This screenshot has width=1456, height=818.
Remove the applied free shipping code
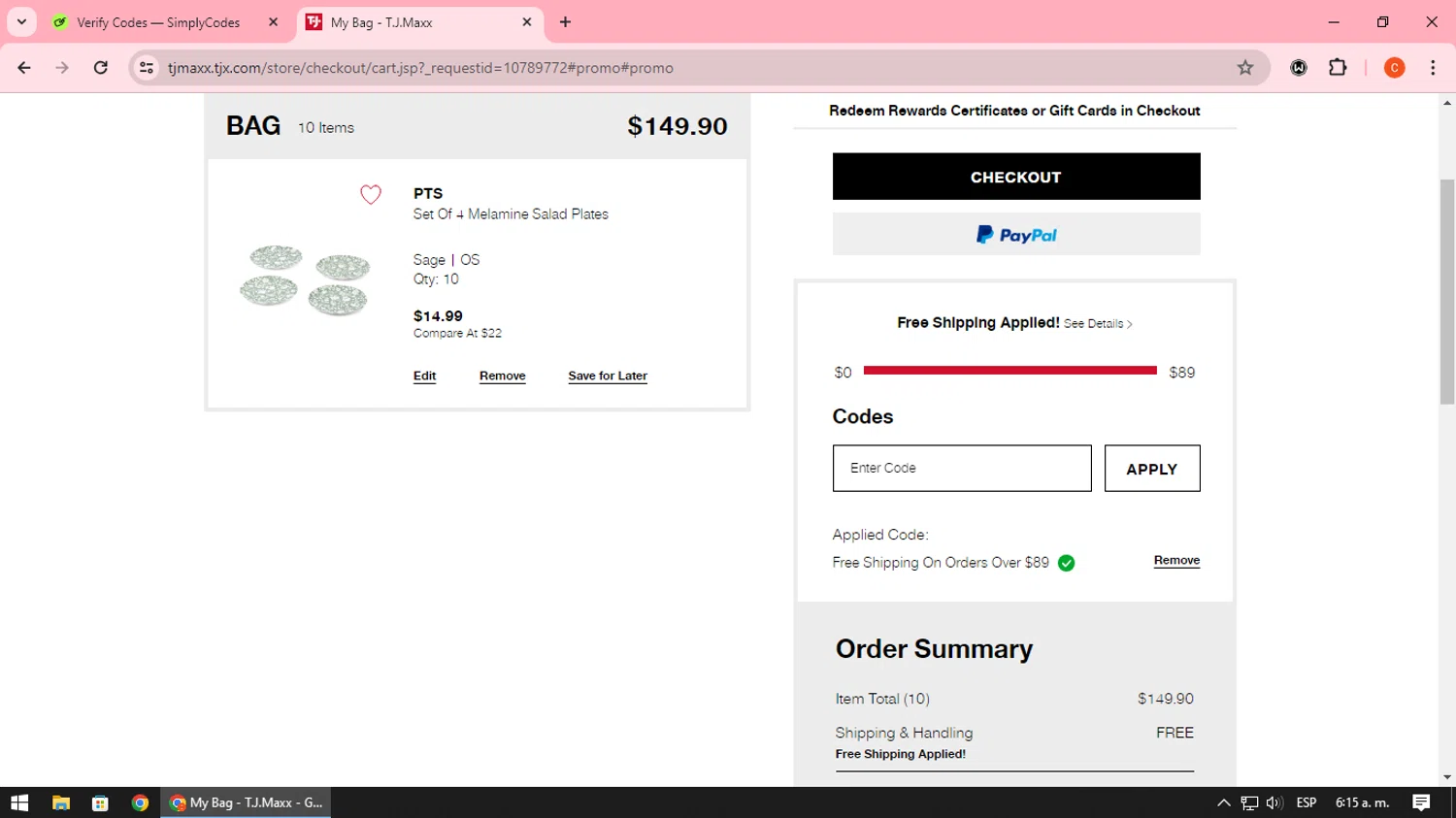tap(1176, 561)
